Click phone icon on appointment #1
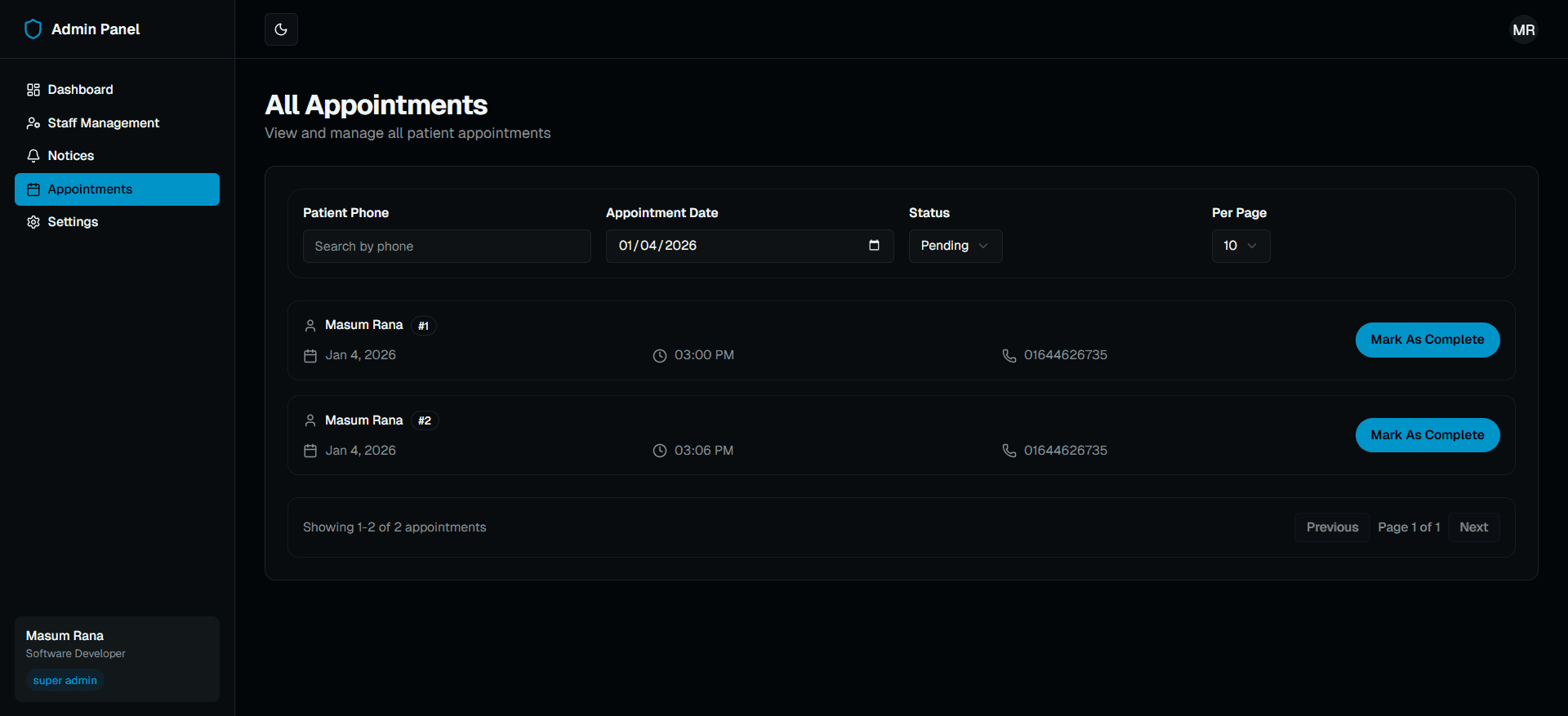Screen dimensions: 1568x716 1009,356
